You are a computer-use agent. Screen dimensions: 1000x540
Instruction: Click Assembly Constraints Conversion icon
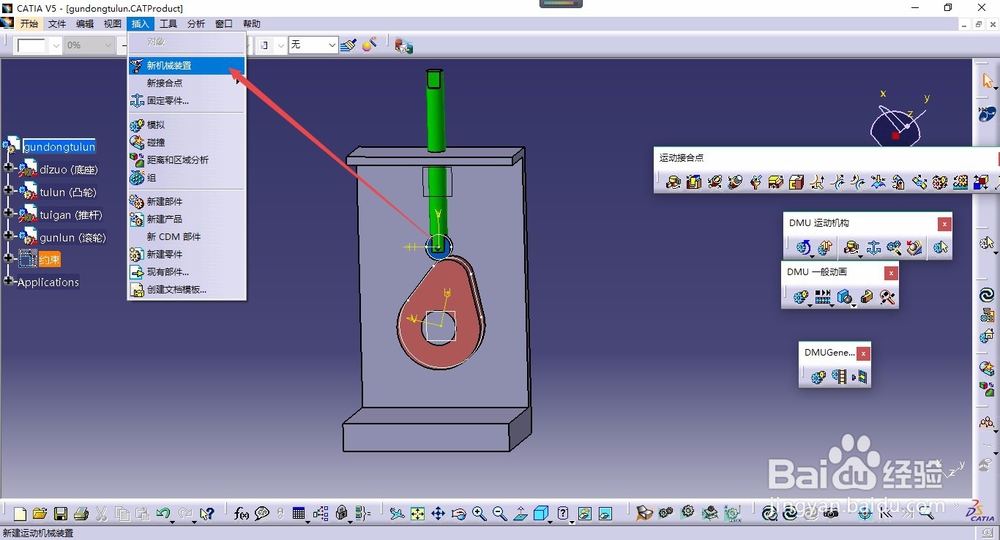point(894,247)
